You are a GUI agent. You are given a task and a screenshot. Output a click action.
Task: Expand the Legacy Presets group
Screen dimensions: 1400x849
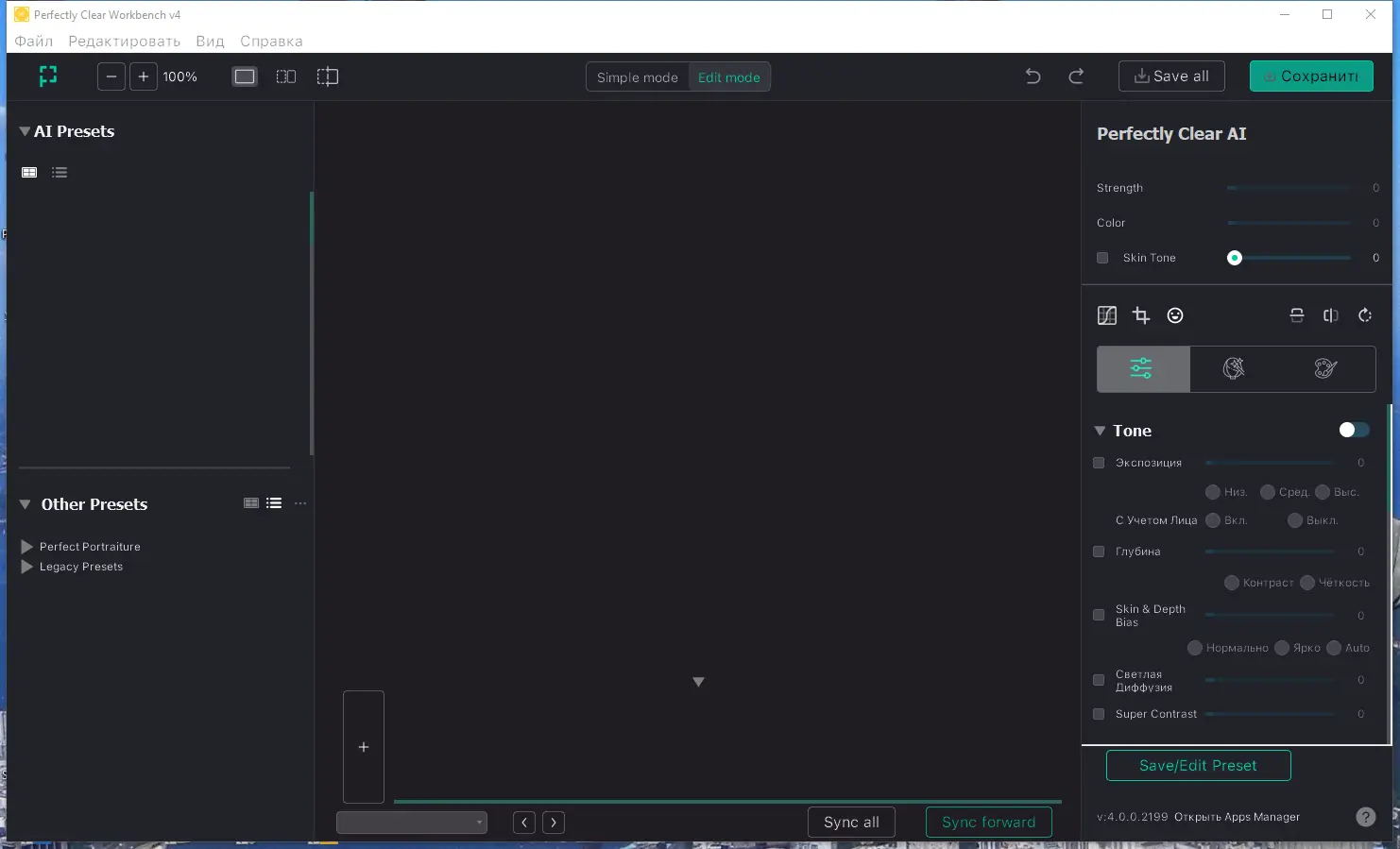click(x=26, y=567)
